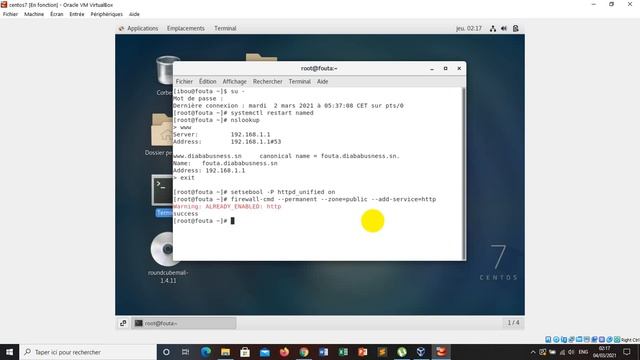The image size is (640, 360).
Task: Open the Rechercher menu in the terminal
Action: coord(267,82)
